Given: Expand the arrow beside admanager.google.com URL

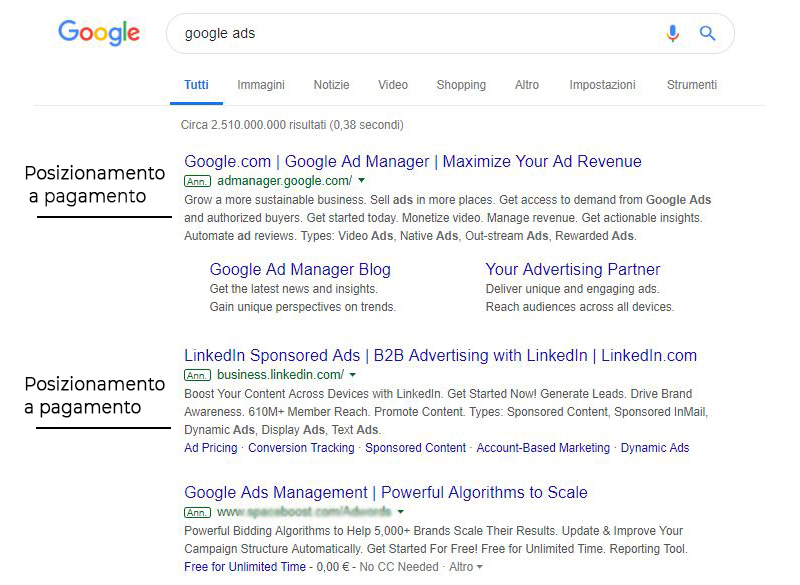Looking at the screenshot, I should coord(362,181).
